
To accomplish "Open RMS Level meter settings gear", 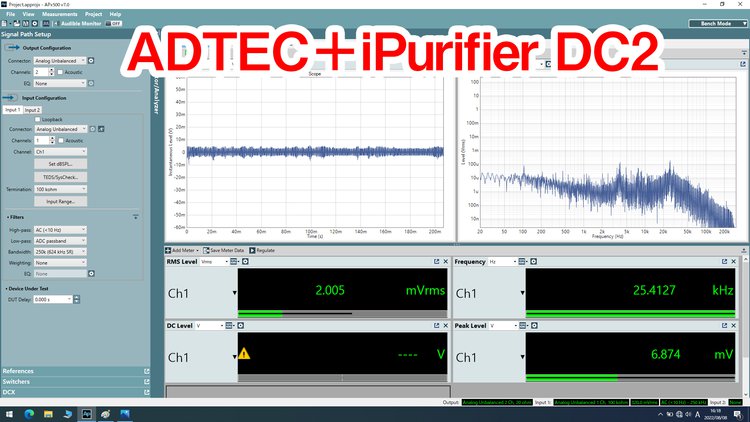I will click(245, 262).
